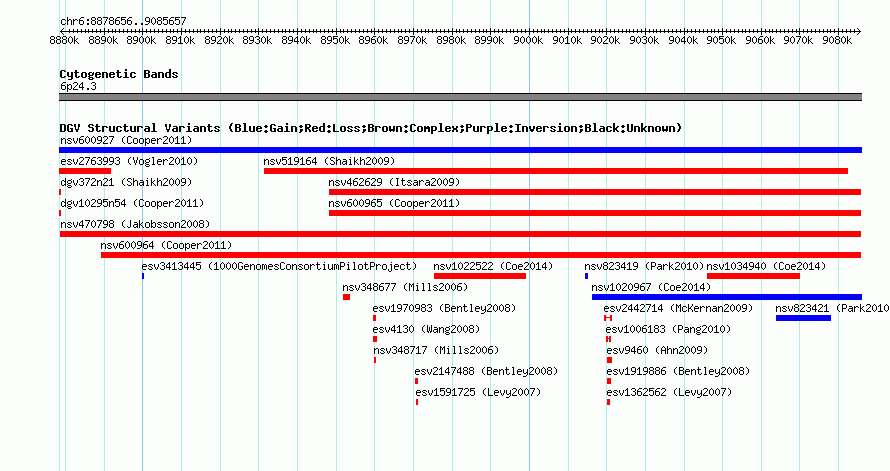Viewport: 890px width, 471px height.
Task: Open the esv9460 (Ahn2009) label
Action: (657, 350)
